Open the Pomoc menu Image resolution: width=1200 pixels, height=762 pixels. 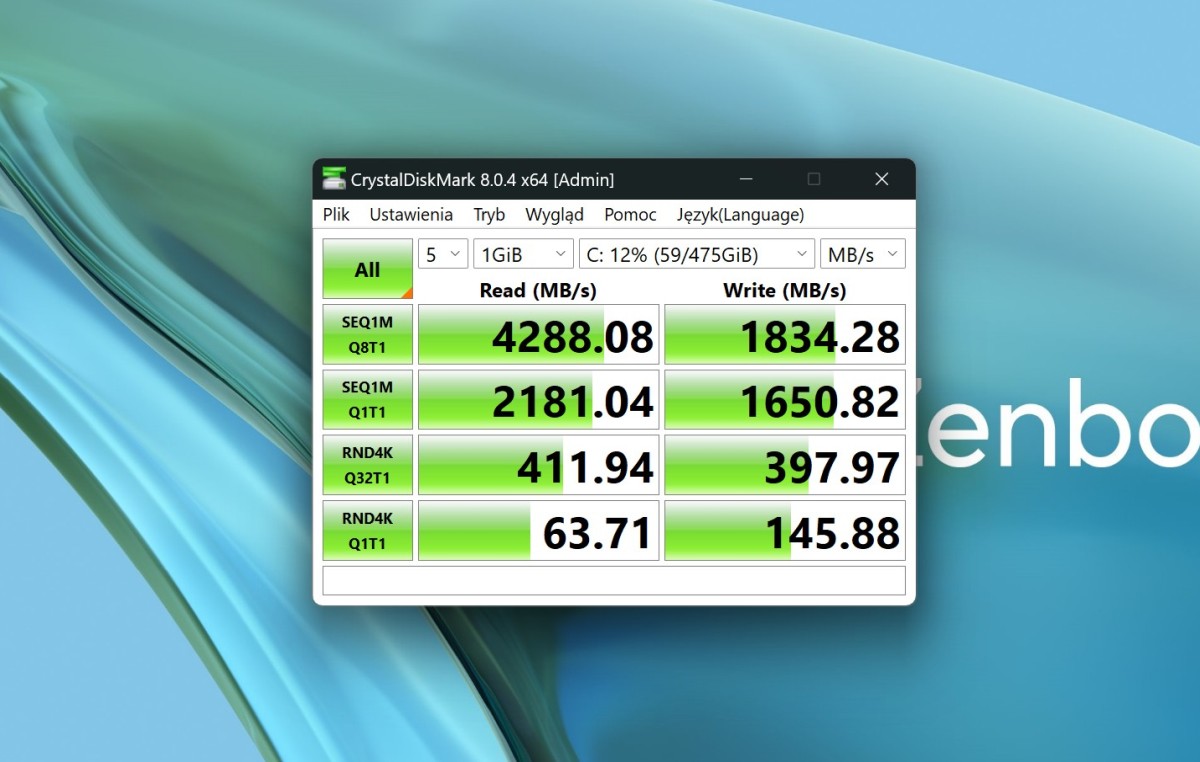tap(630, 215)
